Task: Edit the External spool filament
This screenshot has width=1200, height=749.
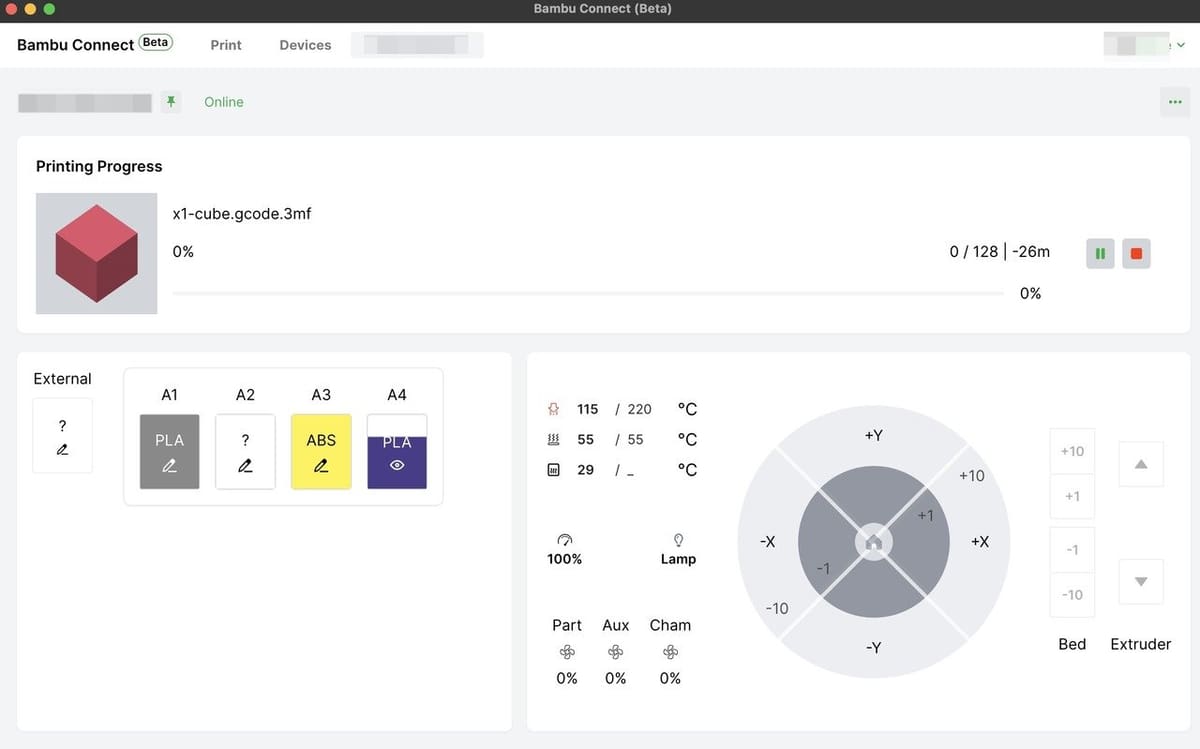Action: [x=62, y=436]
